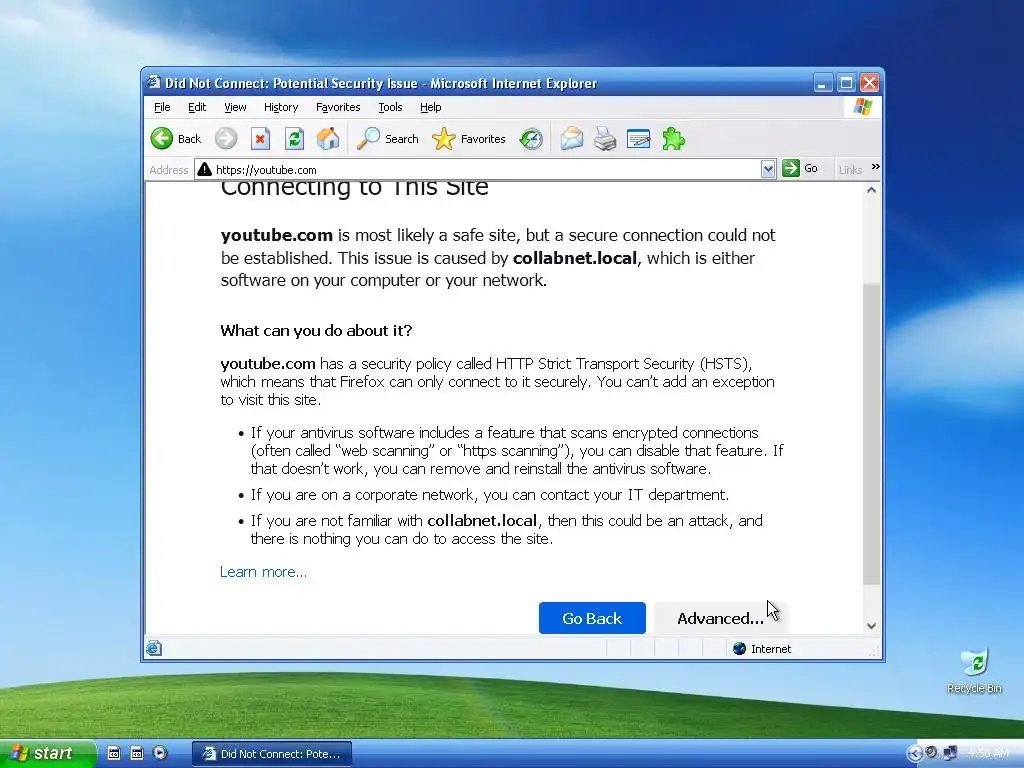Go back with the green Back arrow

click(x=176, y=138)
